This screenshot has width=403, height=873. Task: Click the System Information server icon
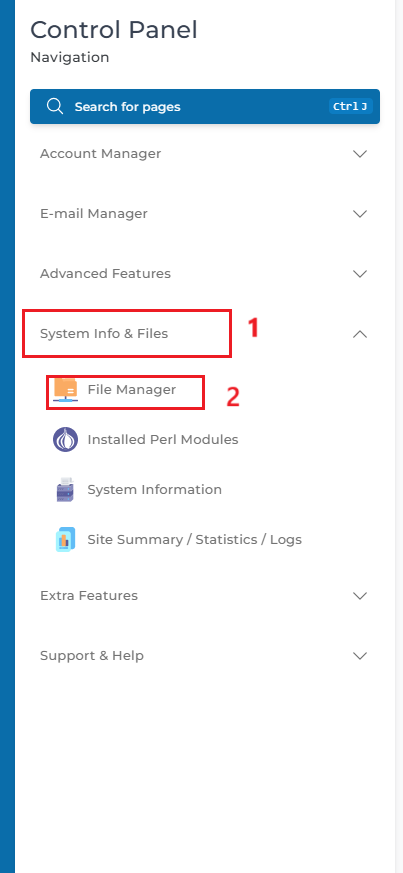click(66, 489)
